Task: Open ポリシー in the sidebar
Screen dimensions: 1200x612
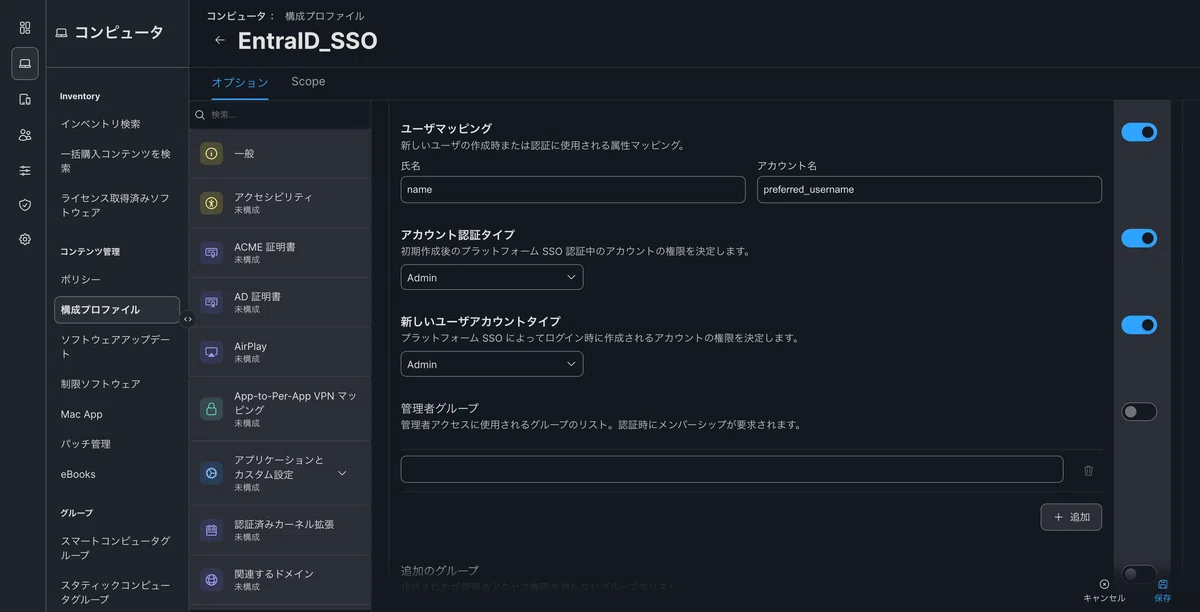Action: pos(80,280)
